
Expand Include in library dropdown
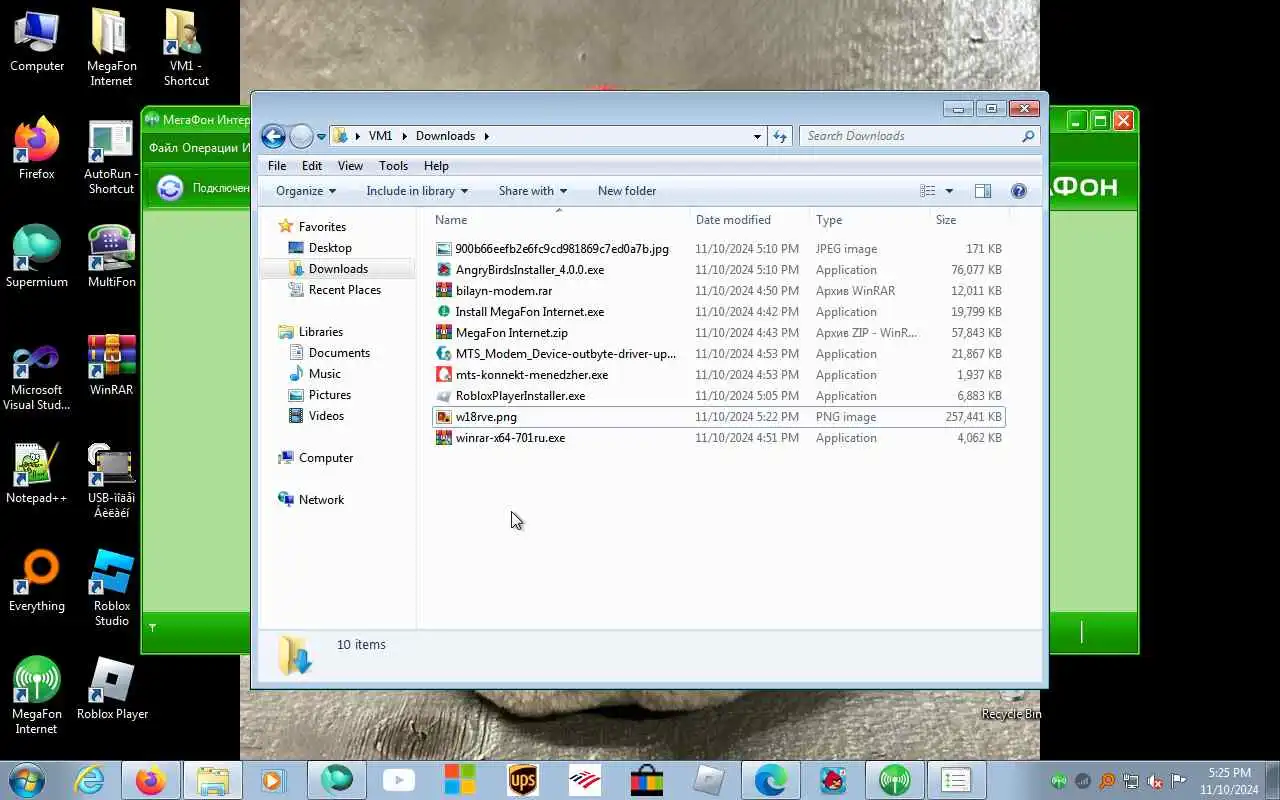[417, 191]
